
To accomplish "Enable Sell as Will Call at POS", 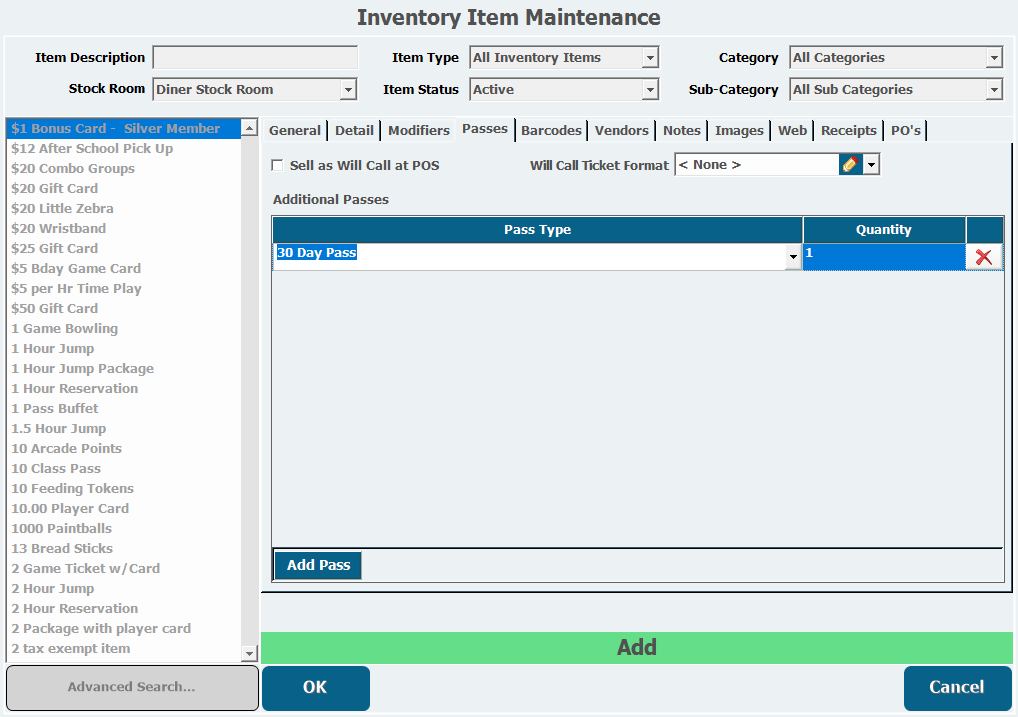I will 278,165.
